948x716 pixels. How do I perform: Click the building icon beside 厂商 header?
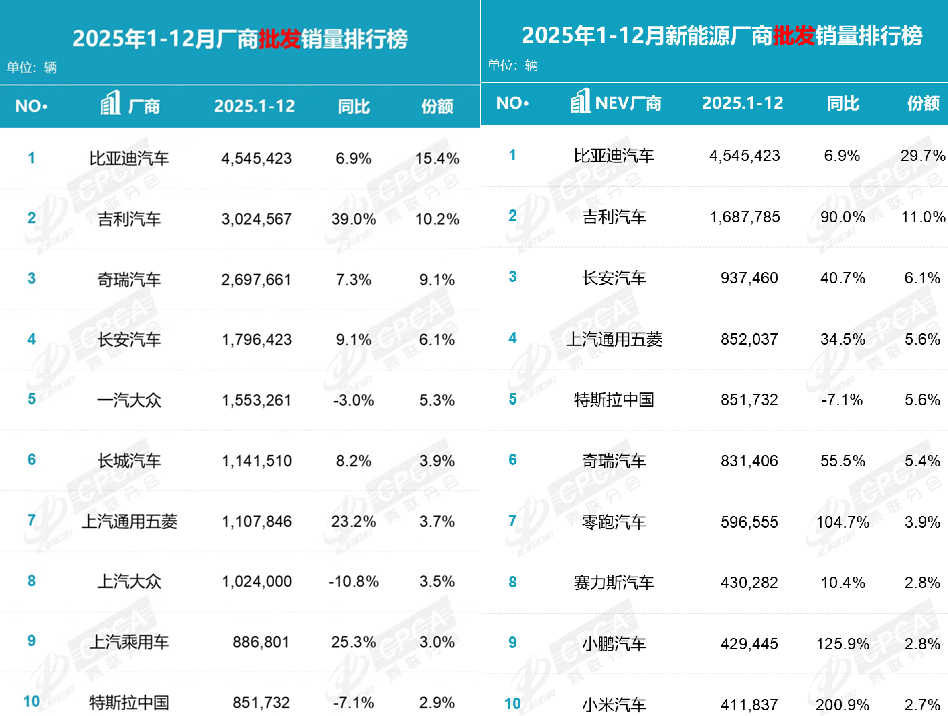coord(111,105)
